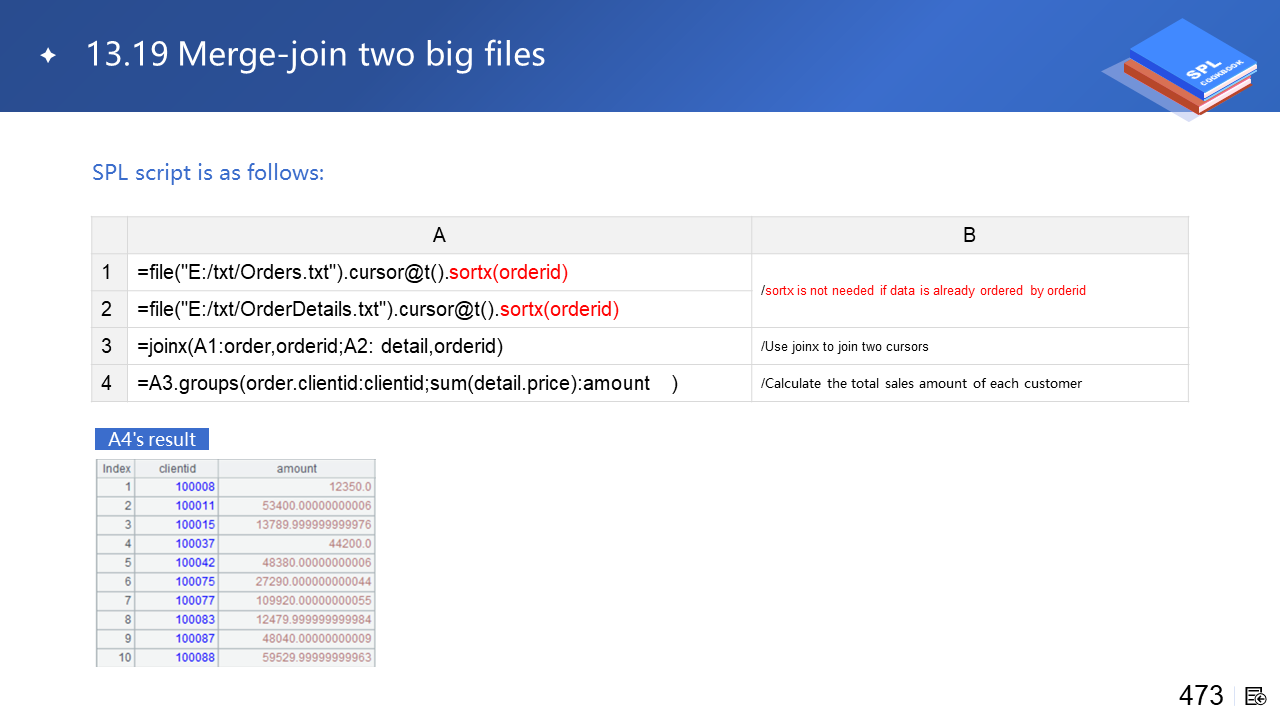Click the A3.groups expression in cell A4
This screenshot has height=720, width=1280.
click(x=408, y=383)
